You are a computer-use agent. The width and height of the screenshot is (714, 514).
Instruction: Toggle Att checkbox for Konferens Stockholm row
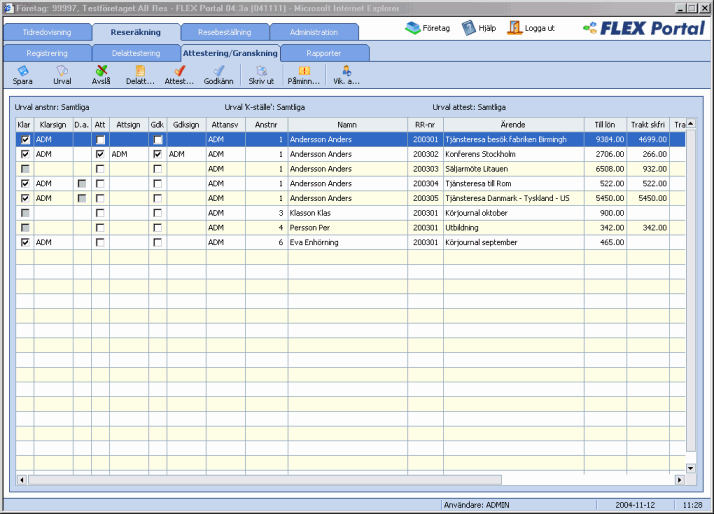click(100, 155)
